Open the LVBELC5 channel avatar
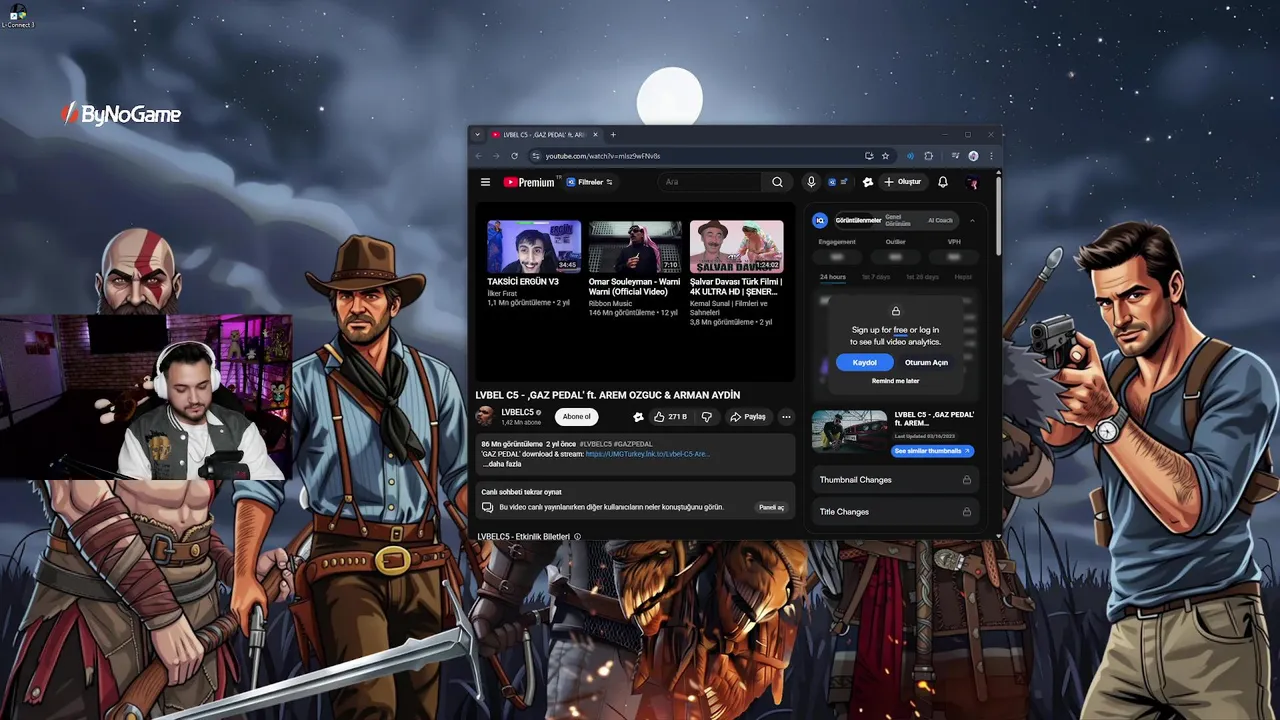 [x=485, y=416]
